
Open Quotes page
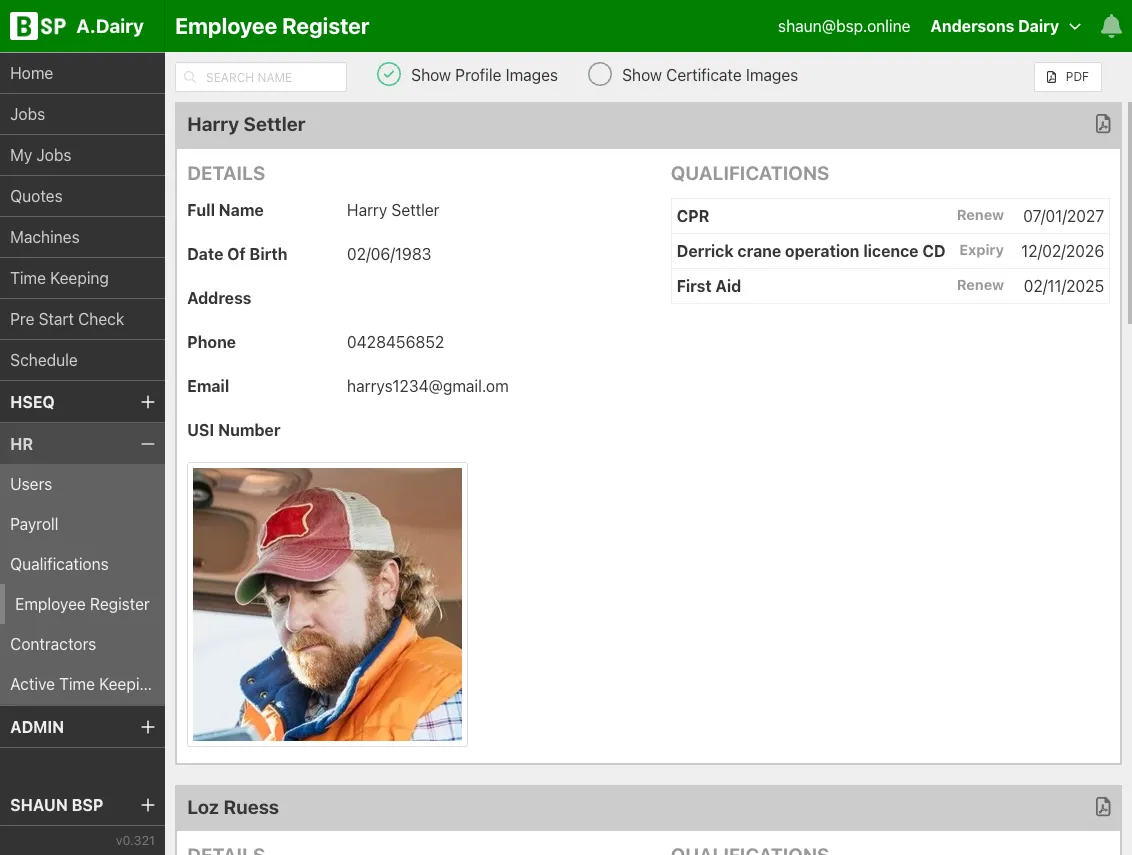(x=82, y=196)
